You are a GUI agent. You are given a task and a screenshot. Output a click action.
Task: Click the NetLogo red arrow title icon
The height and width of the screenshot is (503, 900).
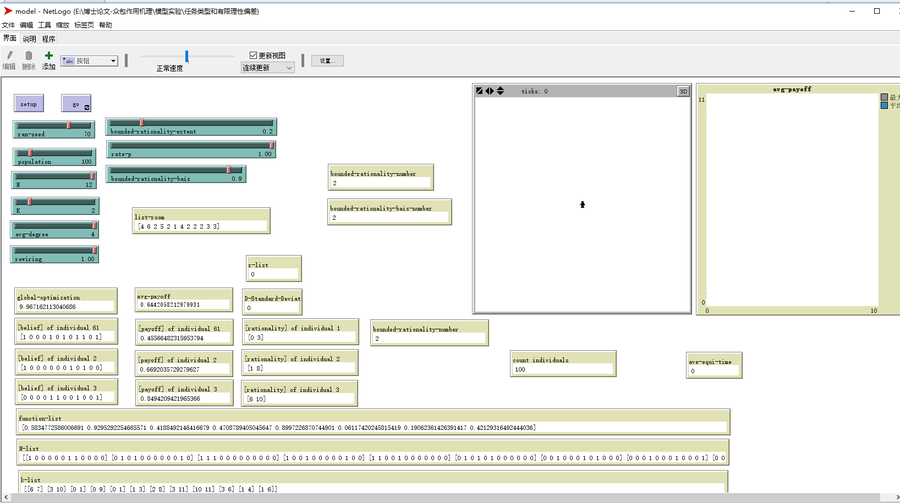pos(7,11)
